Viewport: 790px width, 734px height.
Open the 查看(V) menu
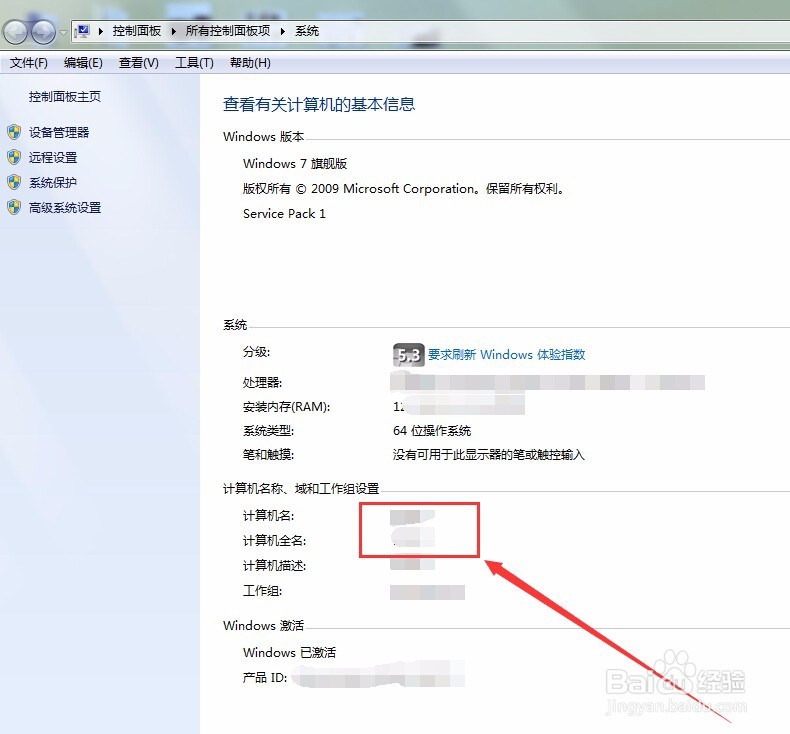(139, 63)
